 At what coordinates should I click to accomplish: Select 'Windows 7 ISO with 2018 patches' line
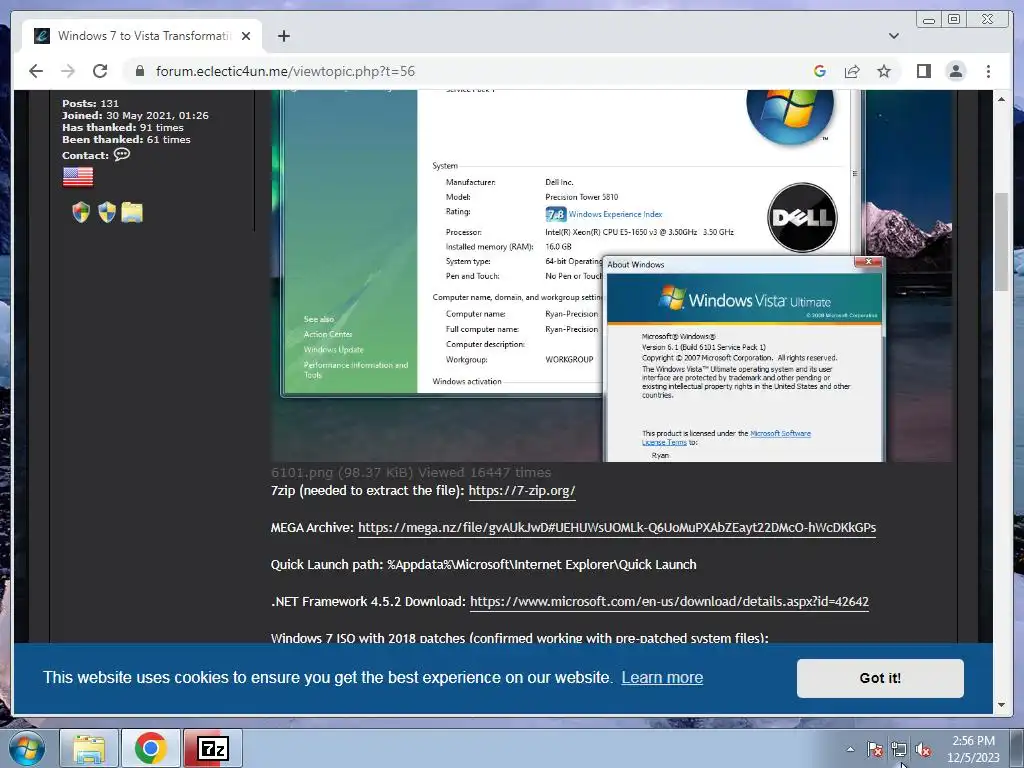[519, 637]
